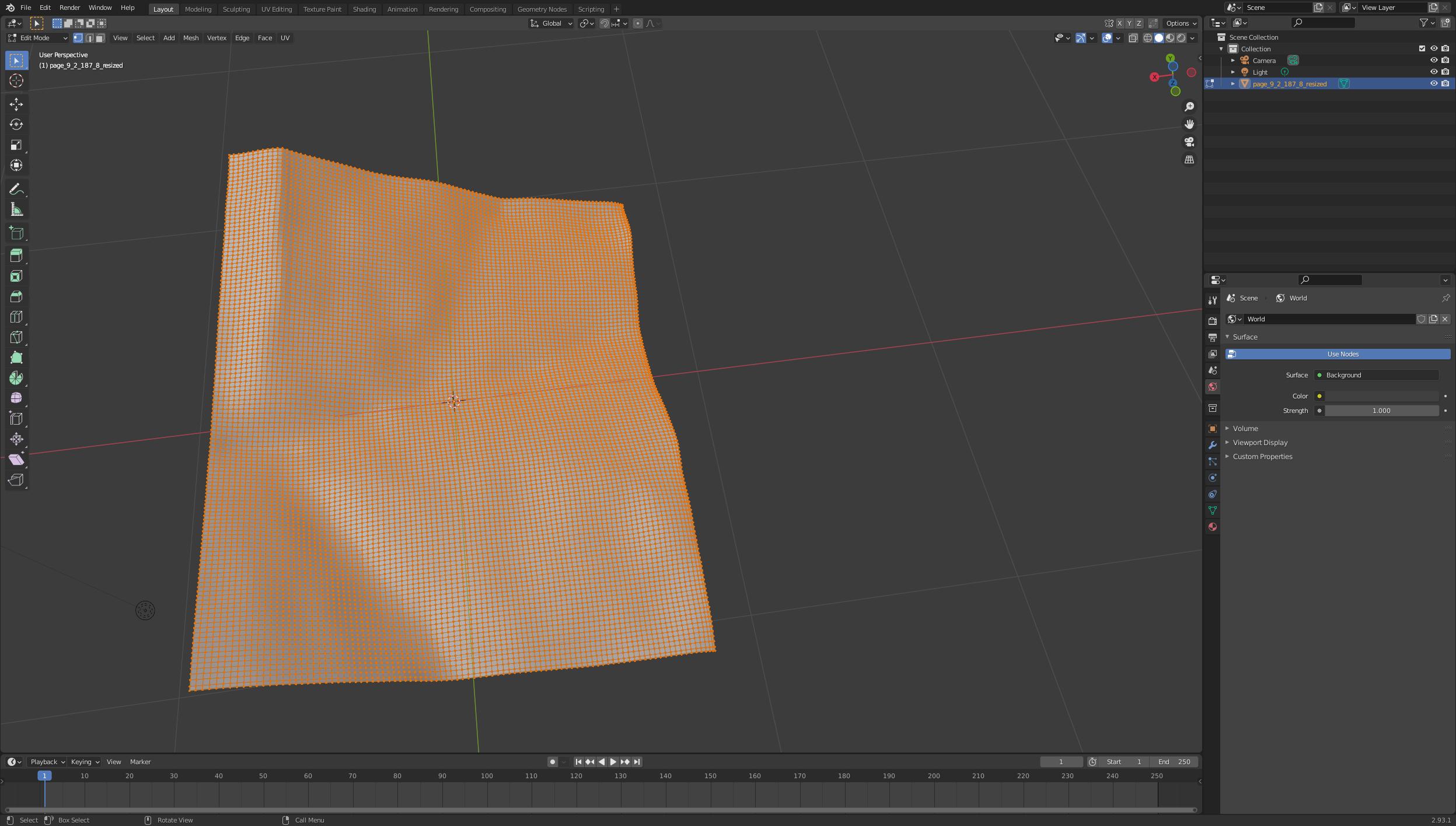Toggle X axis mirror
Image resolution: width=1456 pixels, height=826 pixels.
1119,23
